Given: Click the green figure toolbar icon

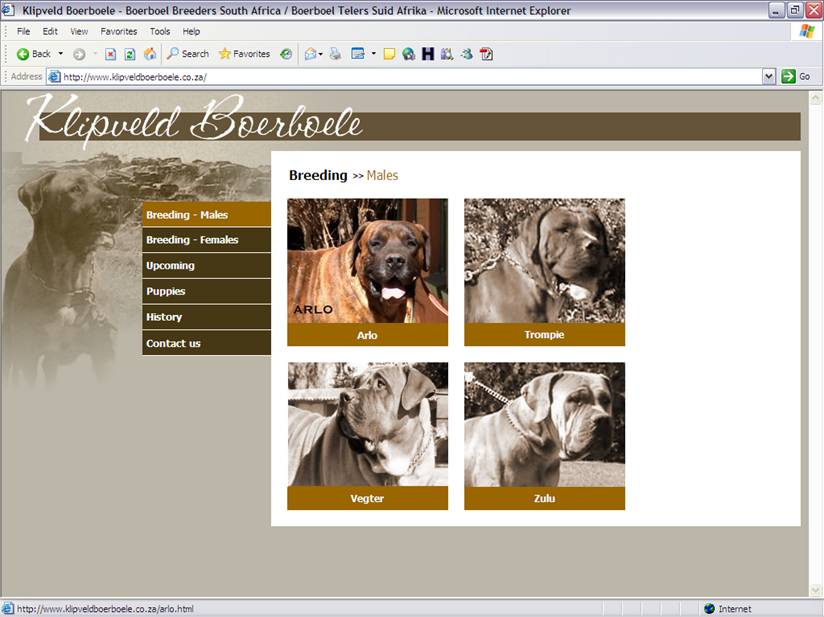Looking at the screenshot, I should [x=467, y=54].
